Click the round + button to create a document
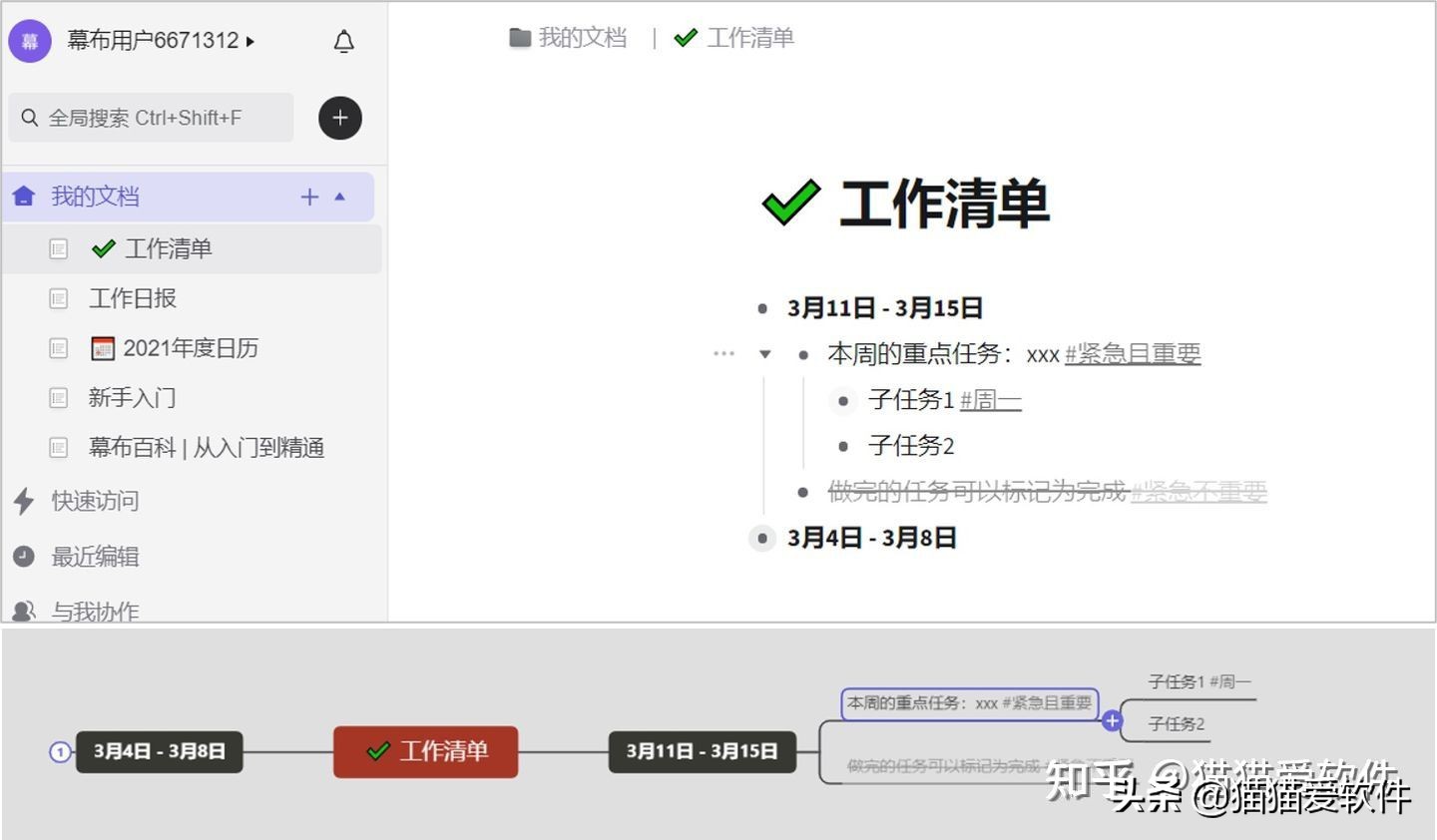 click(x=339, y=118)
